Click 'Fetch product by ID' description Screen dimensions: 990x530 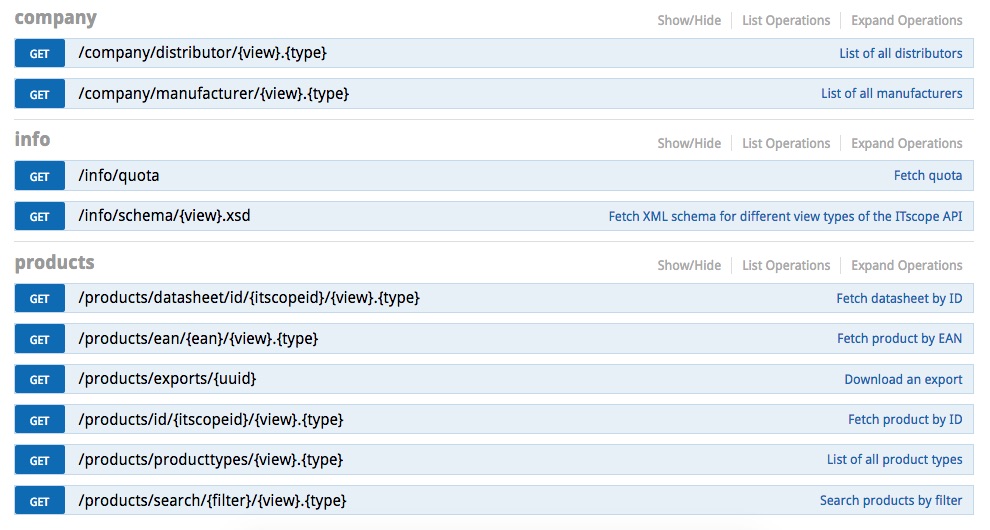click(x=905, y=419)
